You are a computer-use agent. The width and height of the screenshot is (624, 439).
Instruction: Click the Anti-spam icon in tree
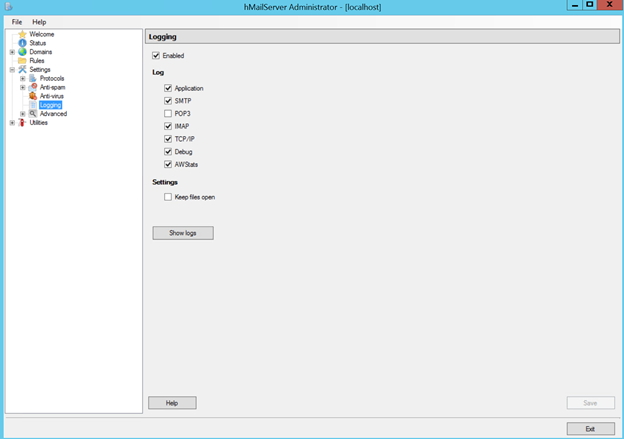coord(33,87)
